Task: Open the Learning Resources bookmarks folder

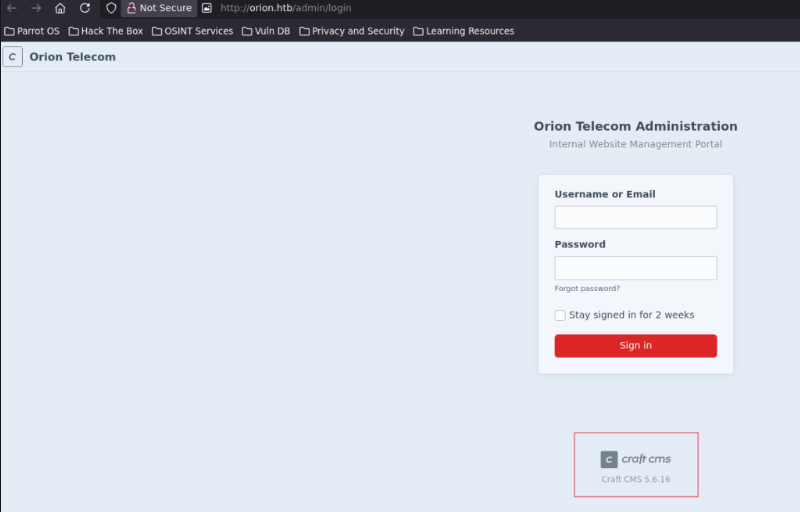Action: coord(463,31)
